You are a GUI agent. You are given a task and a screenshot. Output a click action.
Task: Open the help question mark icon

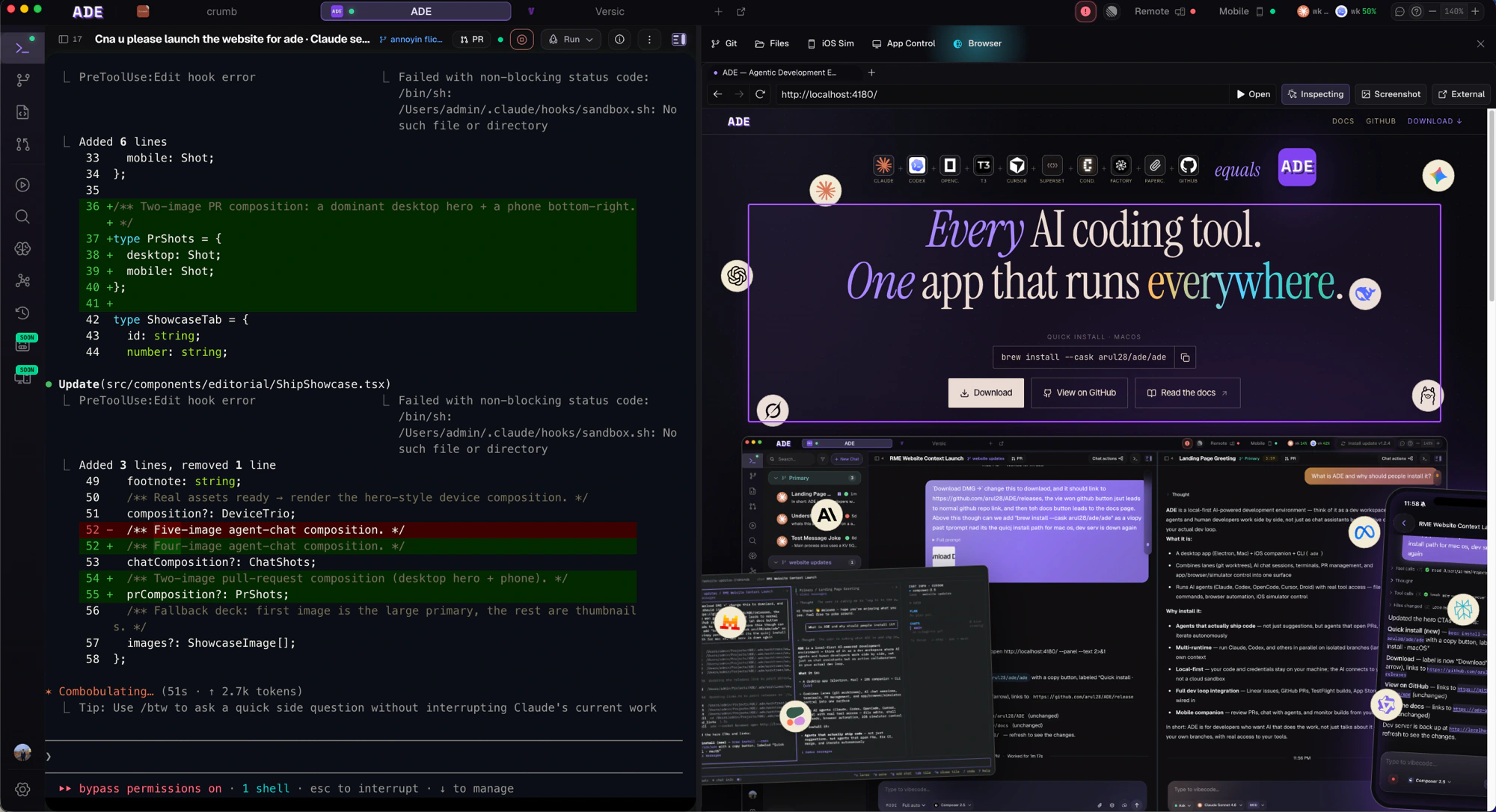[x=1416, y=11]
